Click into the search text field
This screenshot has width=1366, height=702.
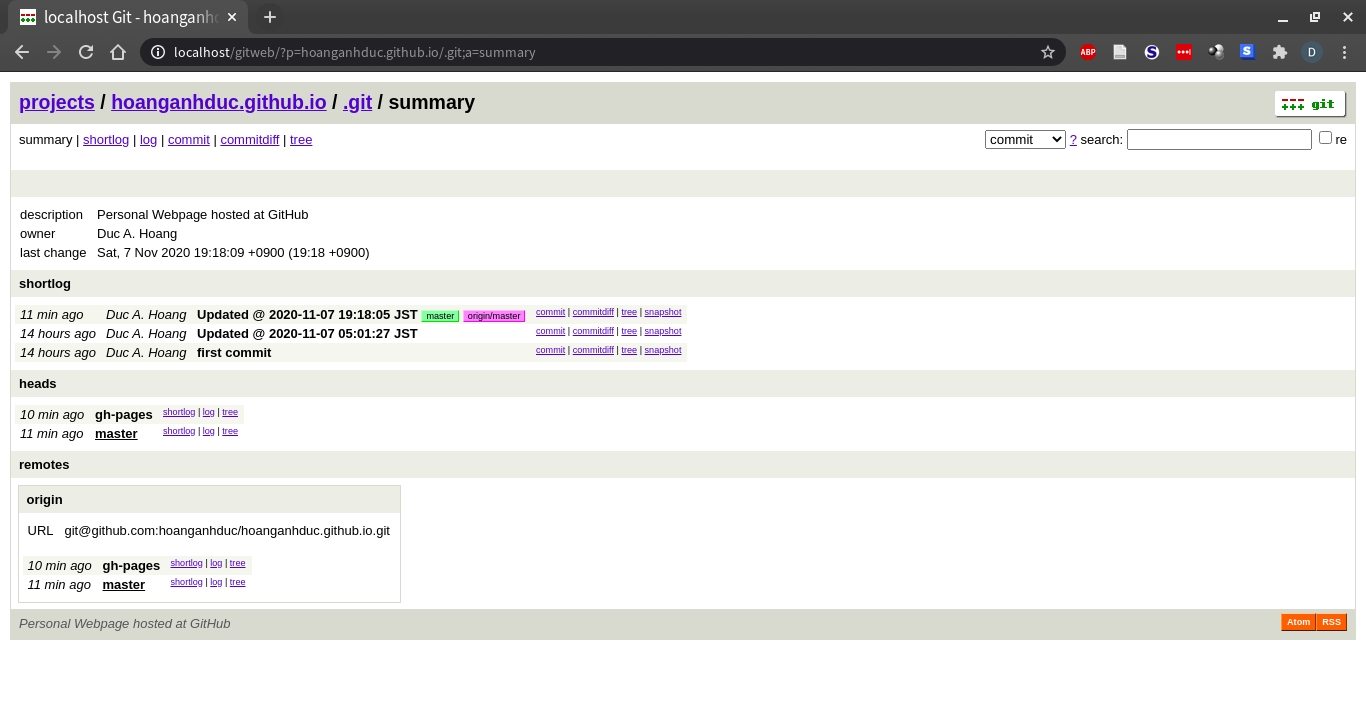(x=1219, y=140)
